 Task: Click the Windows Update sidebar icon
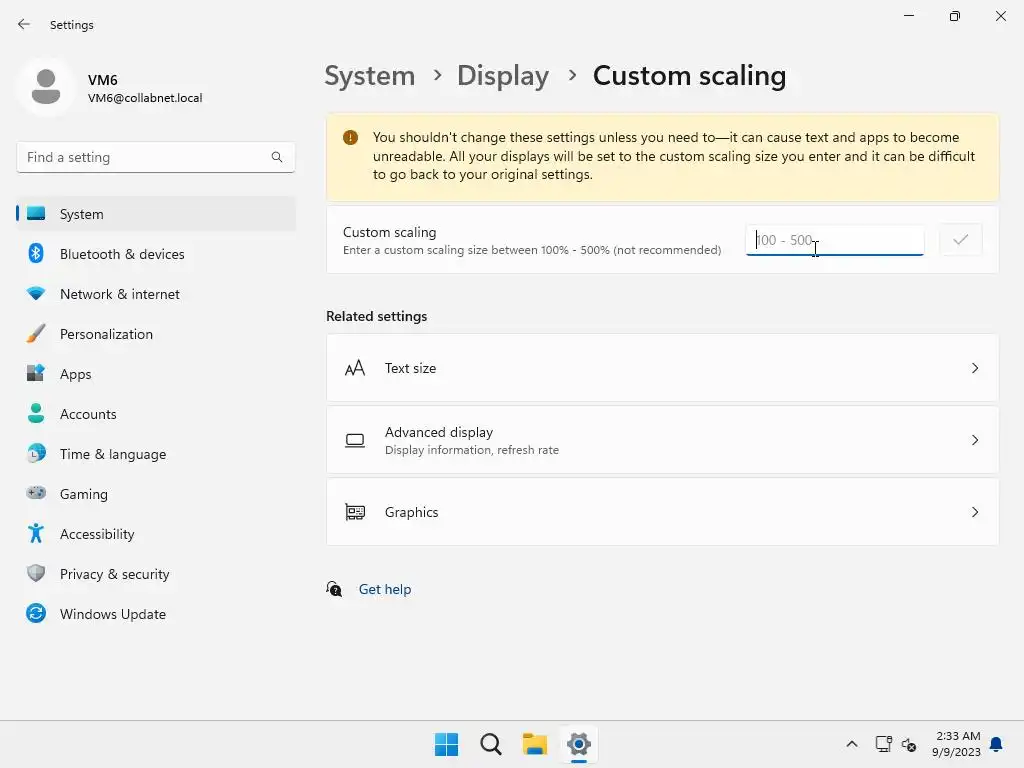36,614
